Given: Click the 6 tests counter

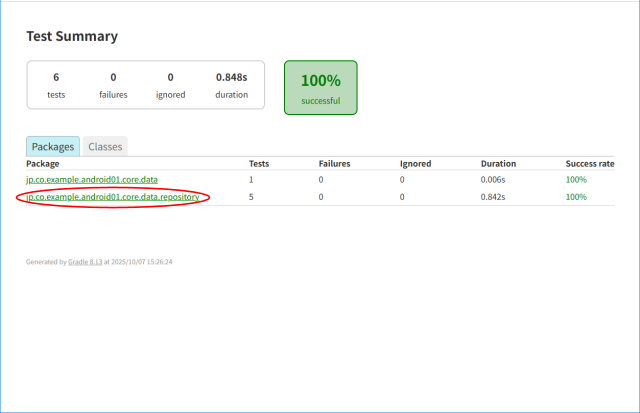Looking at the screenshot, I should tap(56, 85).
